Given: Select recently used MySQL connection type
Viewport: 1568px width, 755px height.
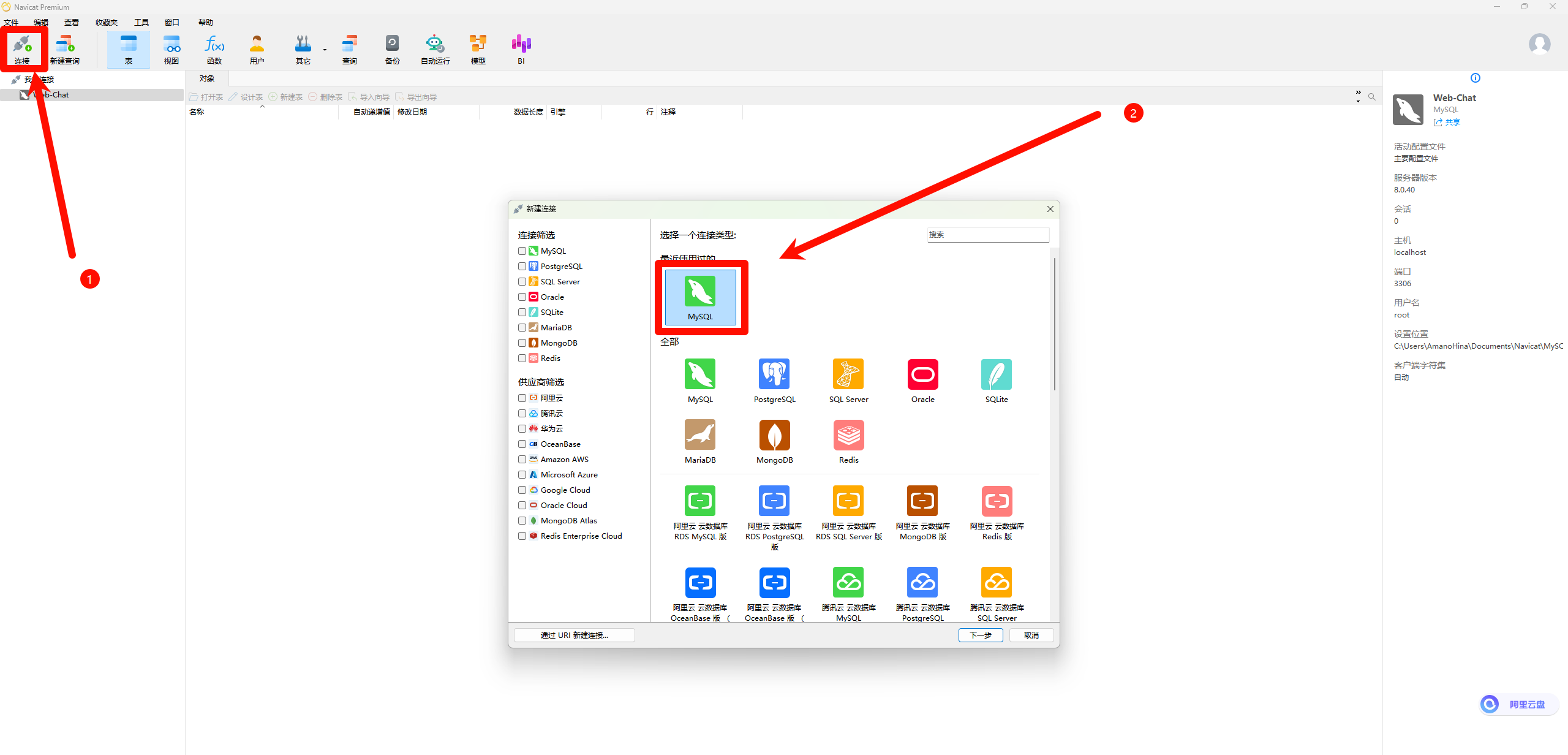Looking at the screenshot, I should click(x=701, y=297).
